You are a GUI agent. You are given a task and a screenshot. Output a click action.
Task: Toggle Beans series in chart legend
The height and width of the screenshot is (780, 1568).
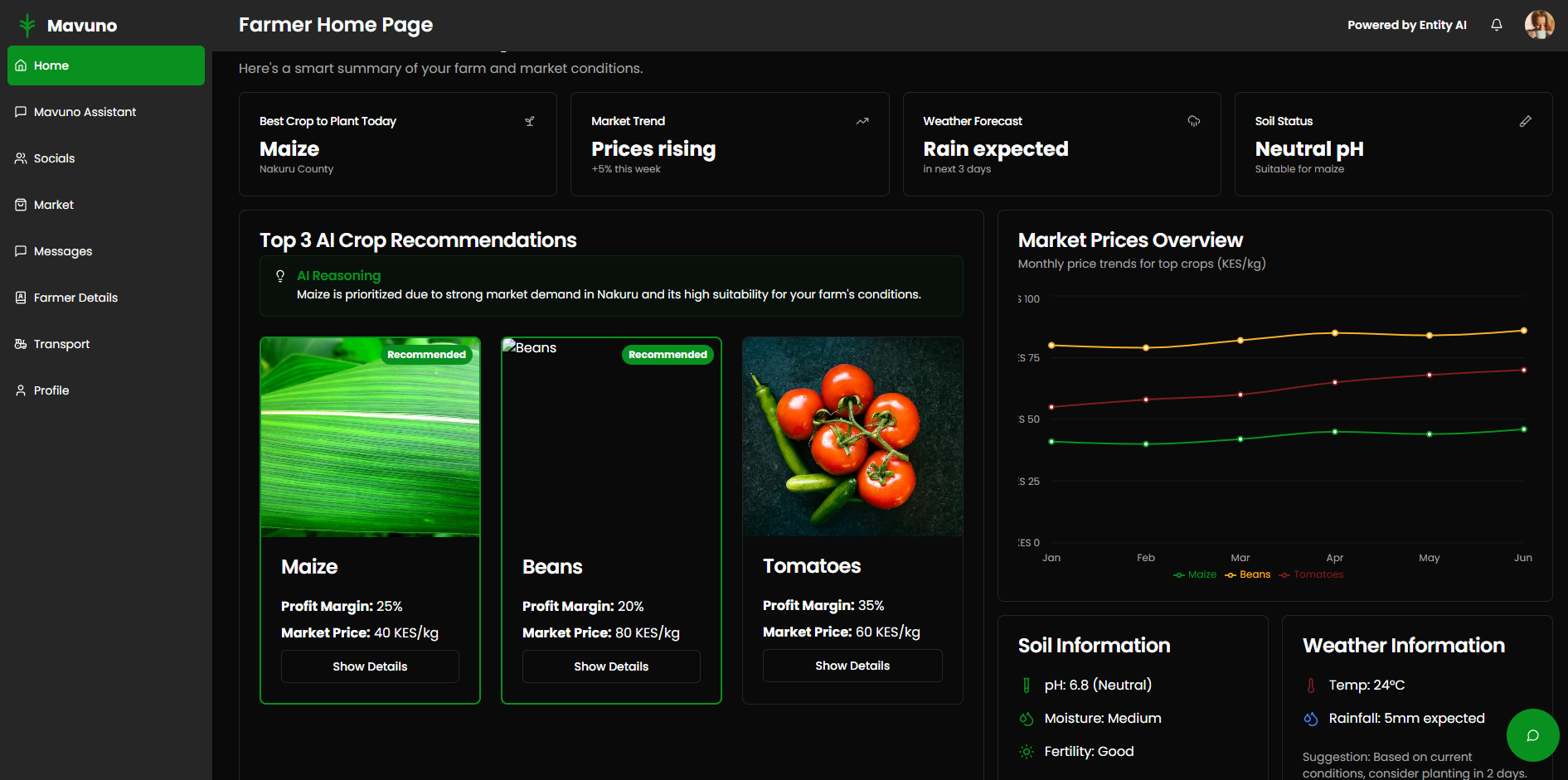click(x=1248, y=574)
